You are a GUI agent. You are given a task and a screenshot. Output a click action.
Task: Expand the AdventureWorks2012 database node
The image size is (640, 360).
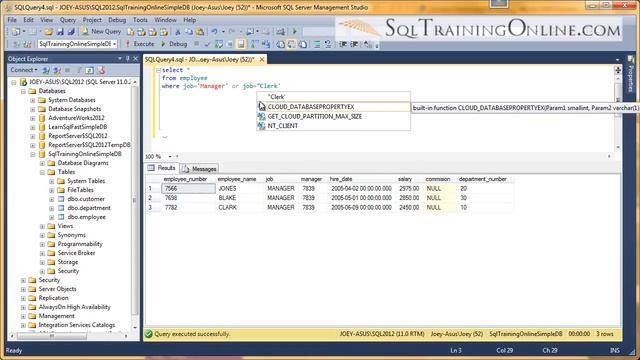[x=33, y=118]
